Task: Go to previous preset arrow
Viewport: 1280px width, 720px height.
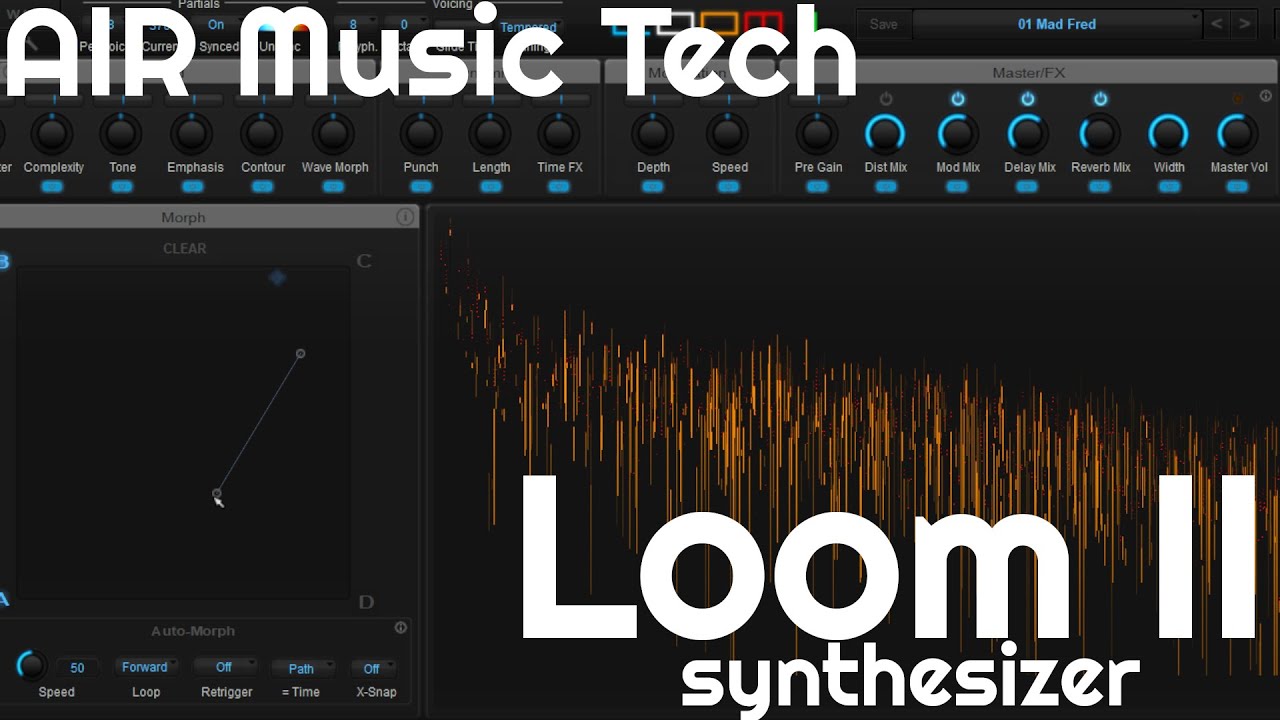Action: pyautogui.click(x=1217, y=24)
